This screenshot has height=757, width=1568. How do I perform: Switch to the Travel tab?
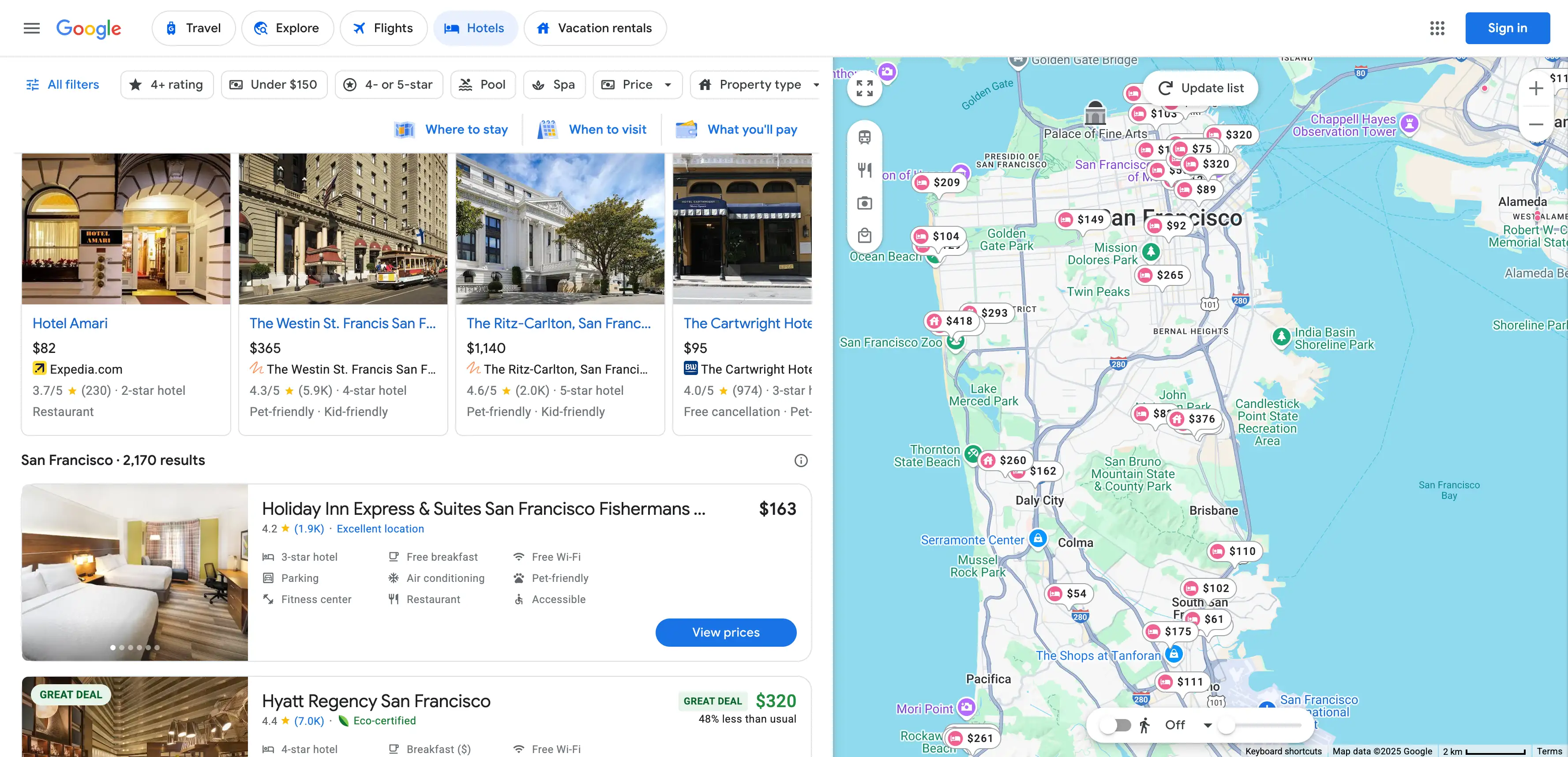click(194, 28)
